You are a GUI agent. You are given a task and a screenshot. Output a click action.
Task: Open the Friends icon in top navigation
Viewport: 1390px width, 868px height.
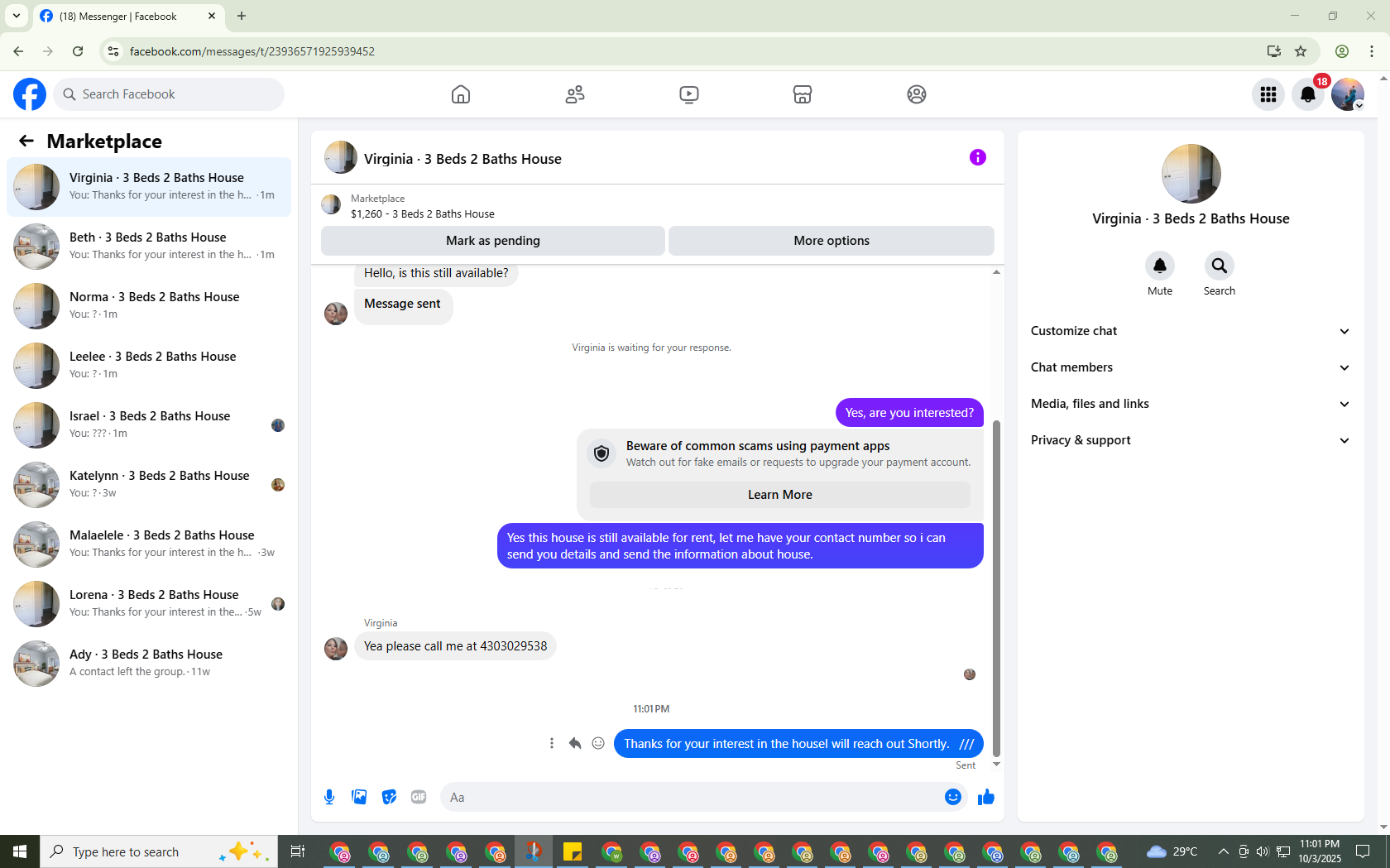click(x=575, y=94)
